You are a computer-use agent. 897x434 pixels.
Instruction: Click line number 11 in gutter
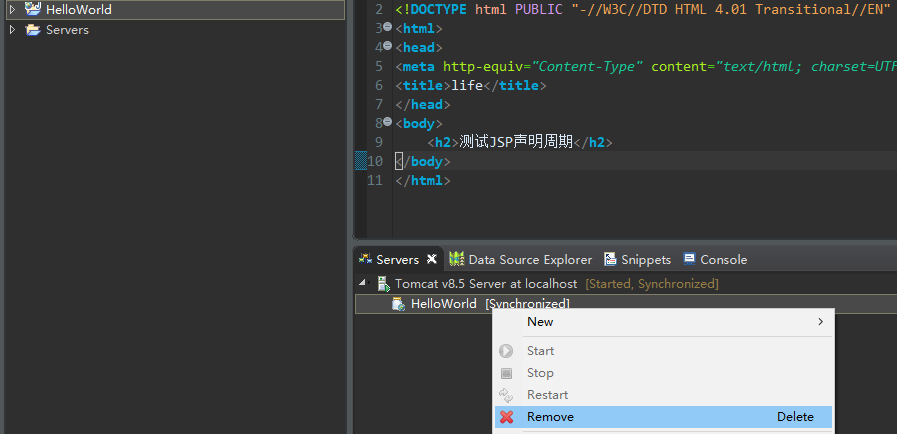click(x=375, y=180)
